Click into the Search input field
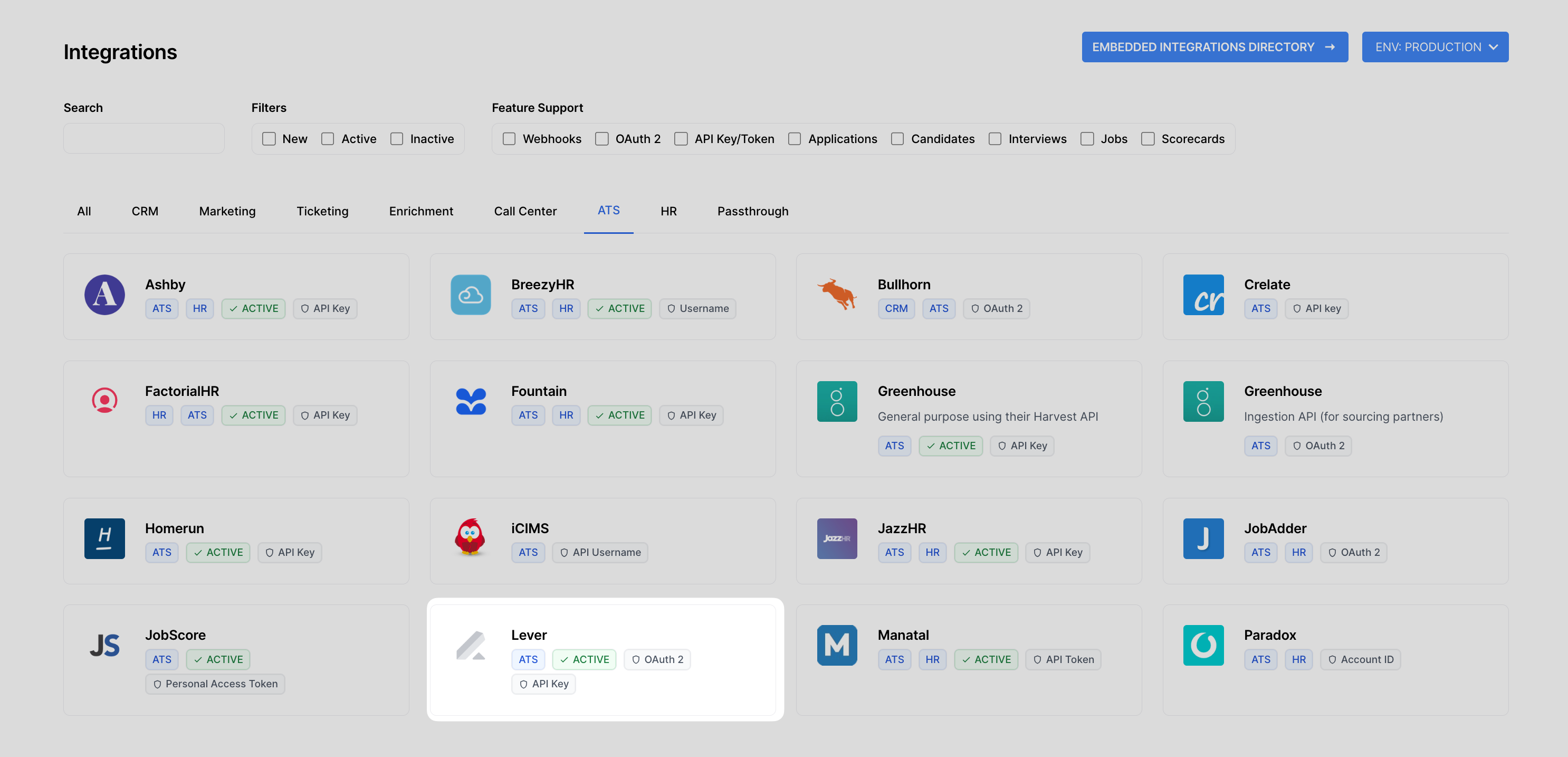 click(144, 139)
